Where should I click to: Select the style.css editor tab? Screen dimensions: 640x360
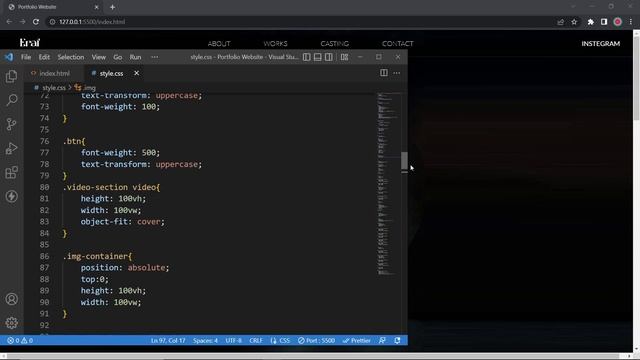click(x=111, y=73)
